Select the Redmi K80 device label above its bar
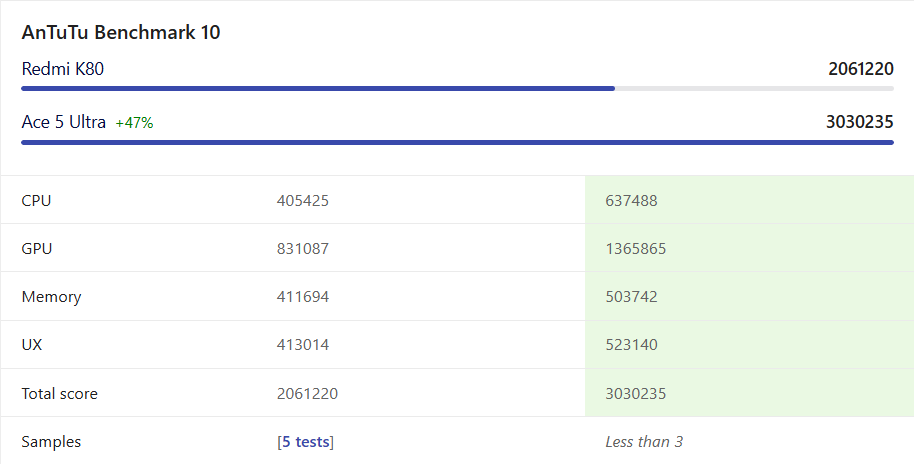914x464 pixels. click(x=63, y=69)
